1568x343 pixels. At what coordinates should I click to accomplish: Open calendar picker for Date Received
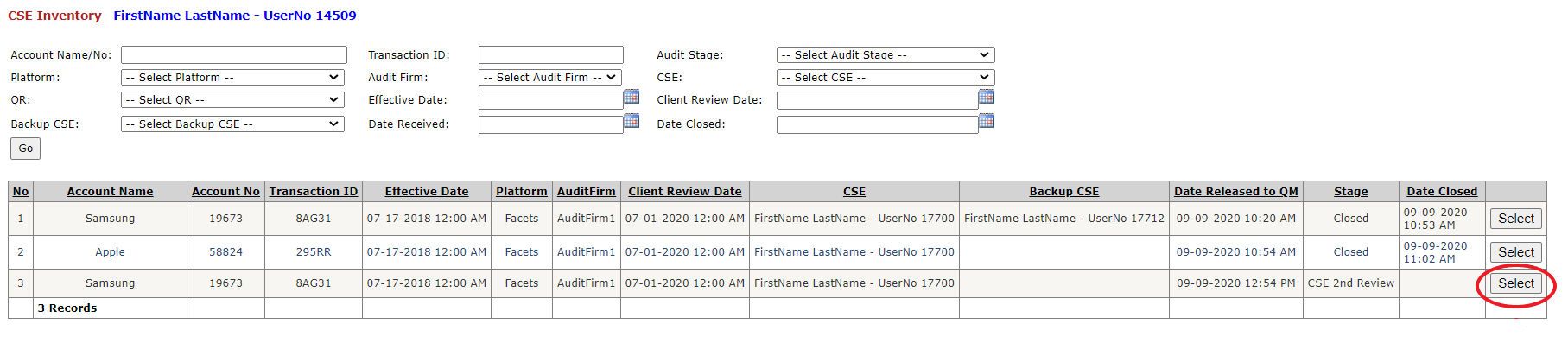click(x=632, y=121)
